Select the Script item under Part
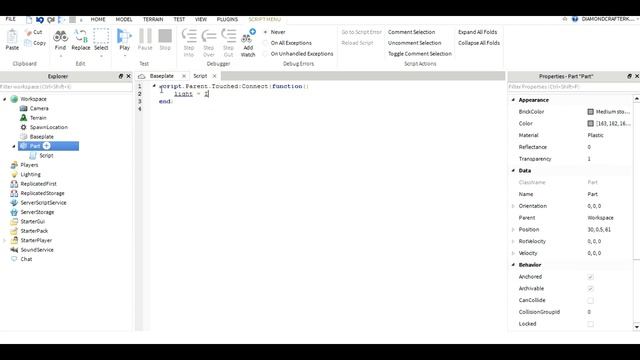 46,156
